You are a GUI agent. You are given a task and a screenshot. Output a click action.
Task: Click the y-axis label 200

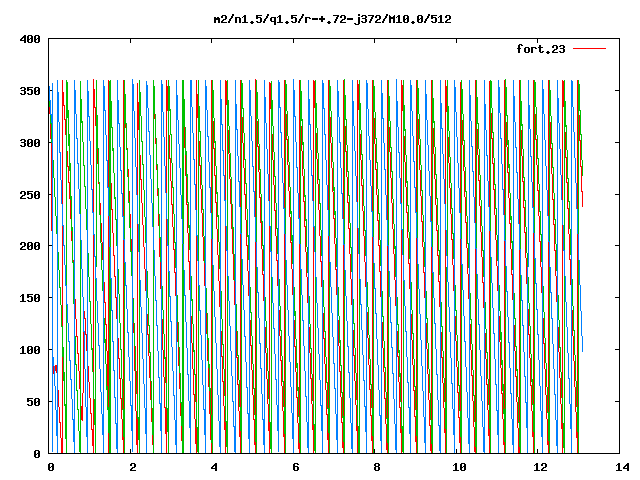(x=30, y=246)
